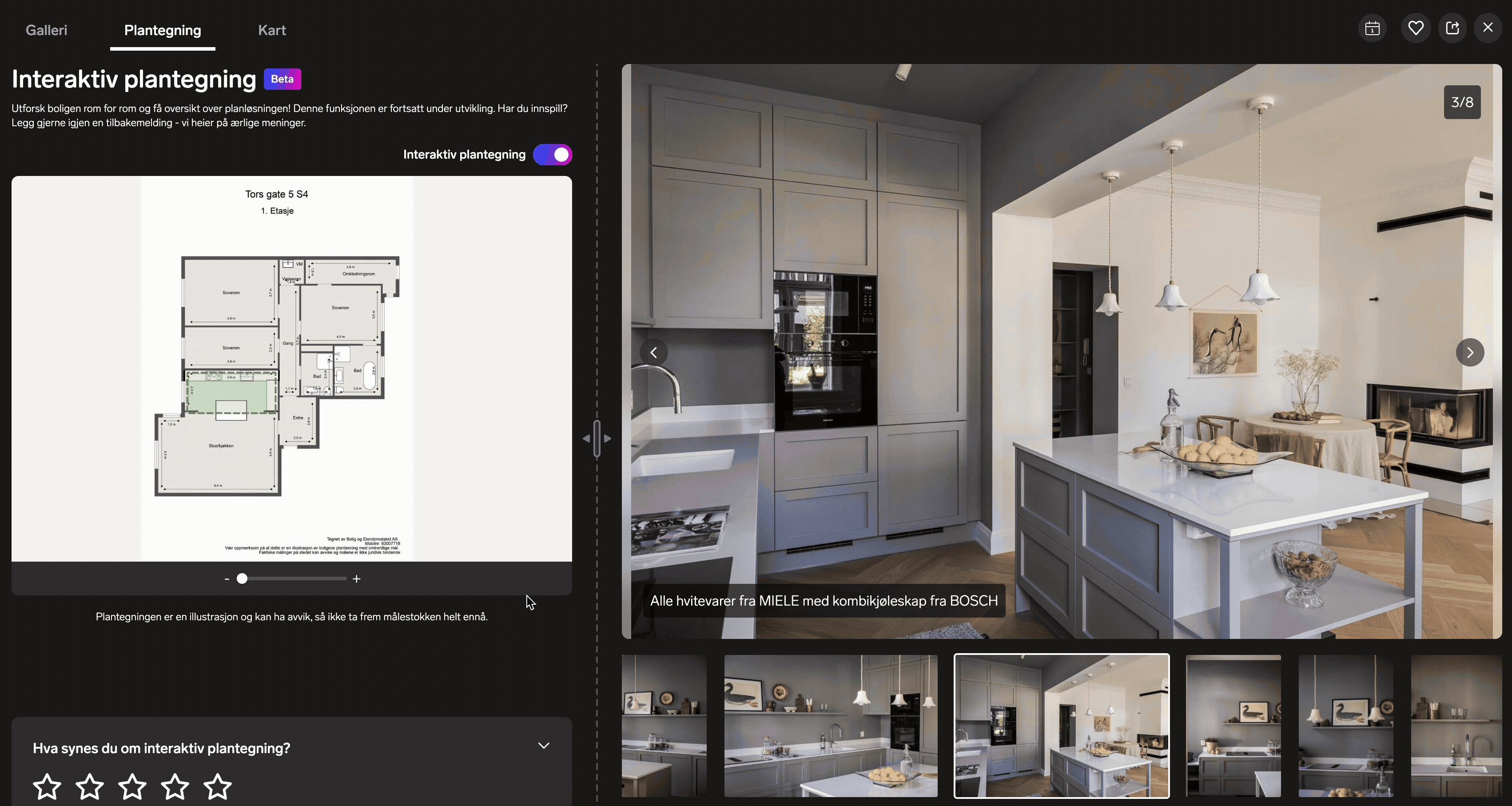Viewport: 1512px width, 806px height.
Task: Click the plus zoom-in icon
Action: click(356, 579)
